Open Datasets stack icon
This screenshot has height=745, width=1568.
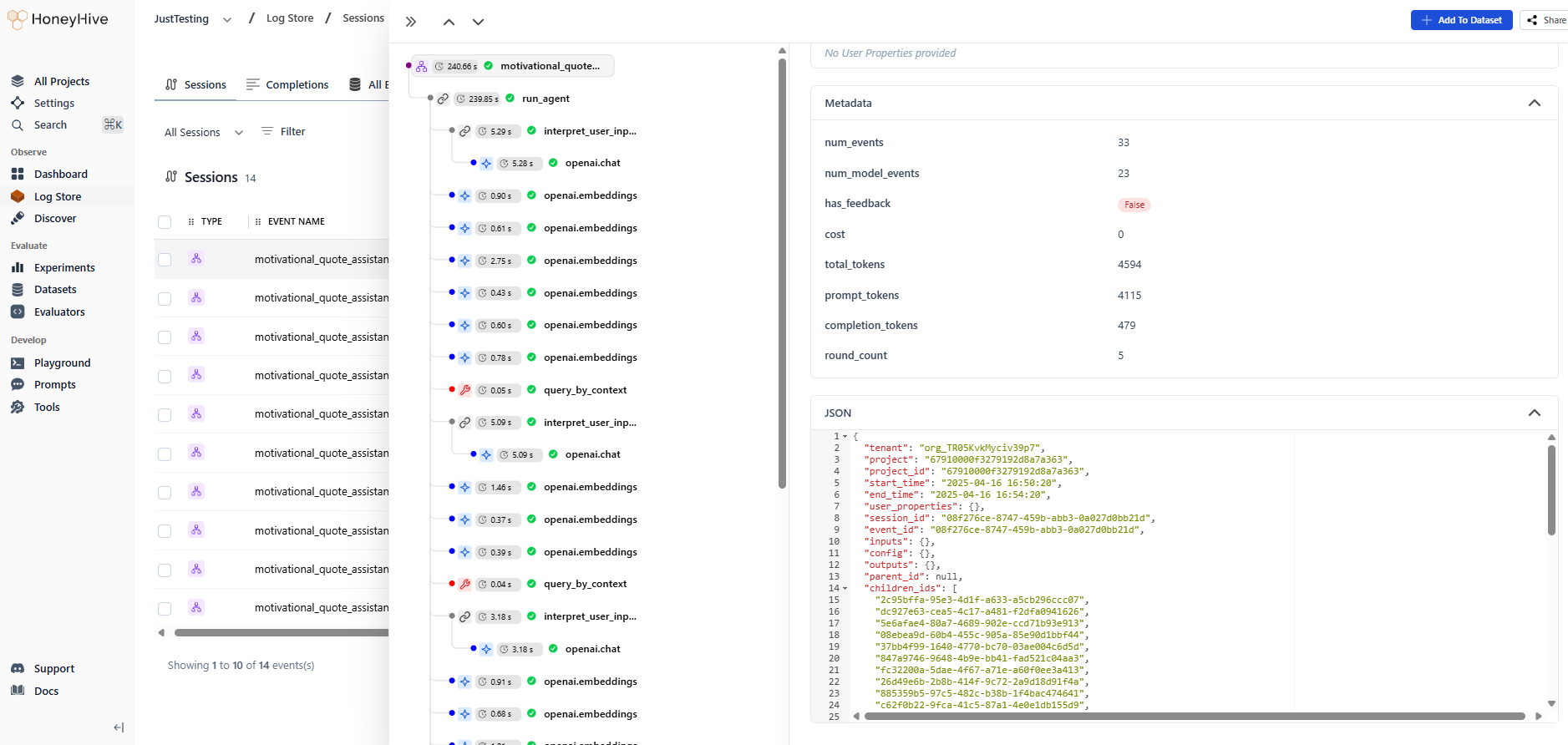coord(18,289)
